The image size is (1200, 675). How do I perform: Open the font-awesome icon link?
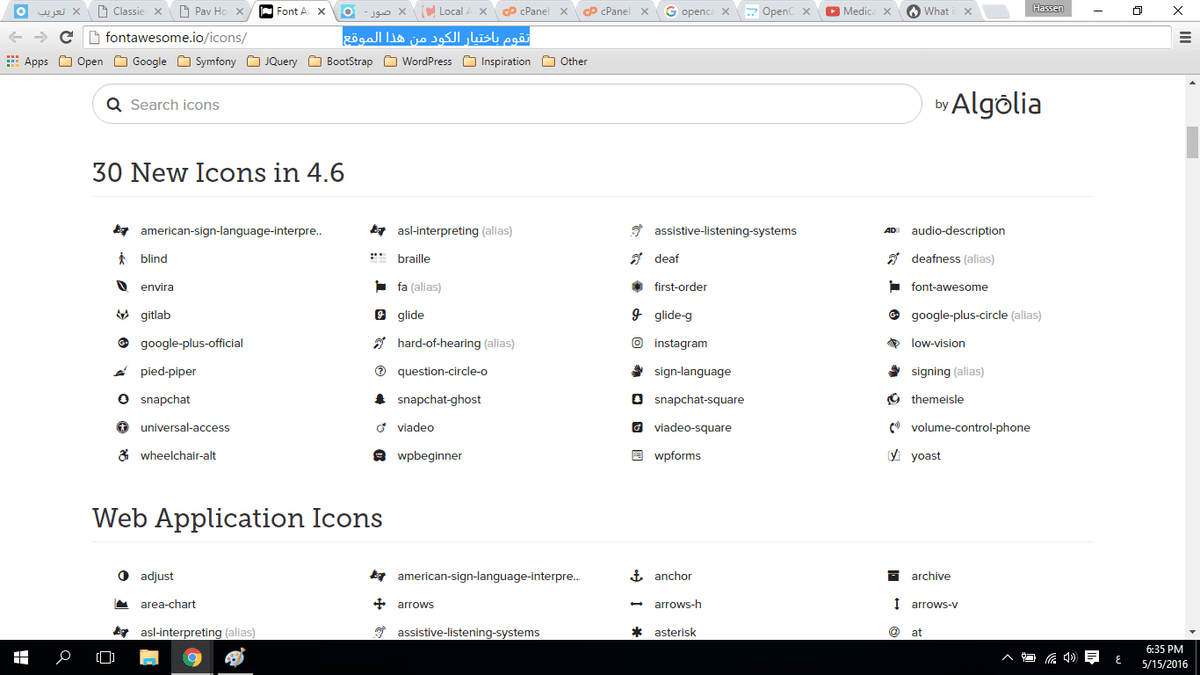point(948,287)
